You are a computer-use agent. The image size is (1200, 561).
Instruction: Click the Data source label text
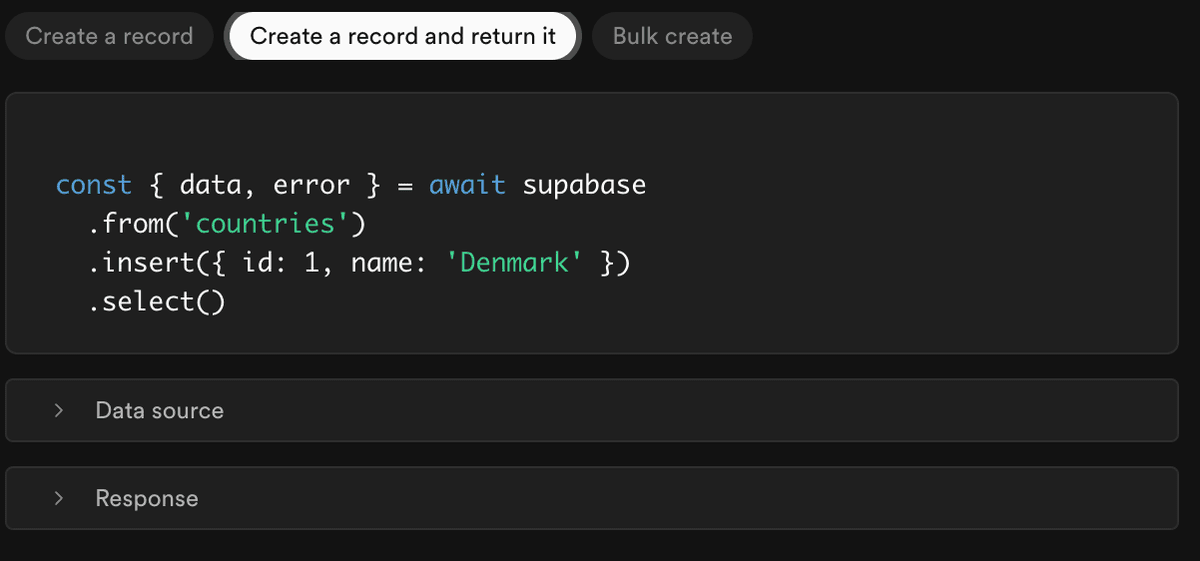coord(159,410)
